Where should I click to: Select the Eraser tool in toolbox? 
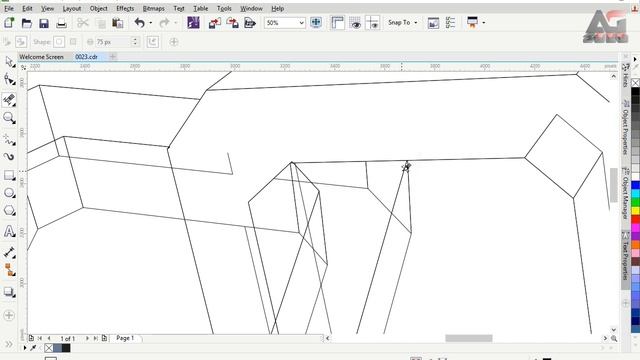tap(9, 100)
